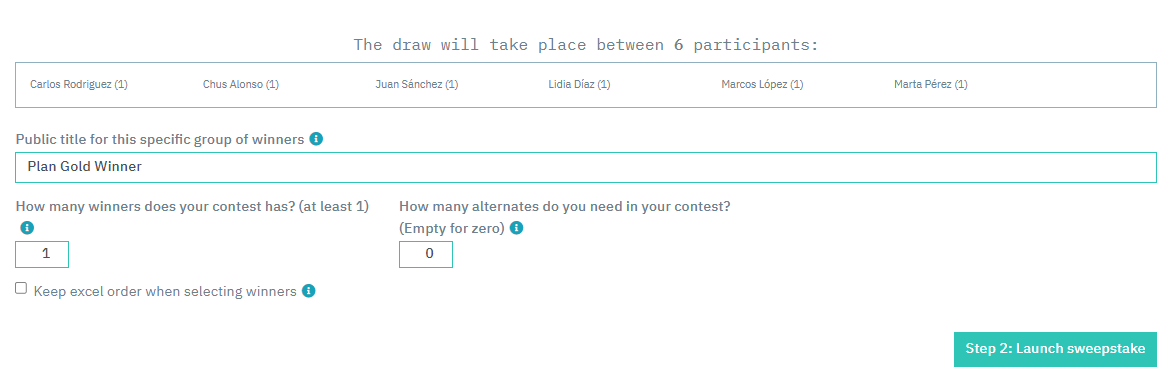Click the Keep excel order label text
This screenshot has height=372, width=1165.
click(165, 291)
